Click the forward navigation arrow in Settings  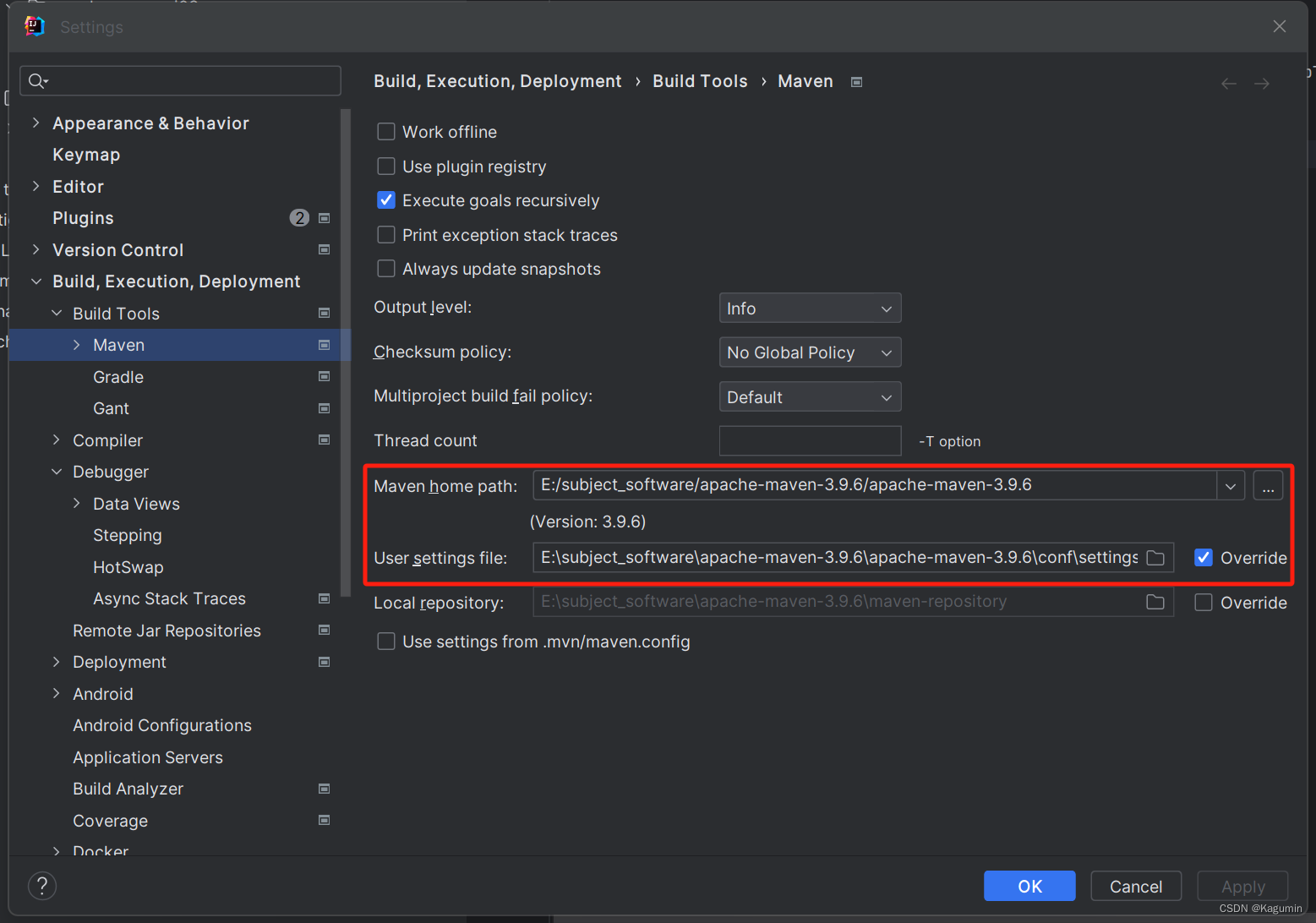click(x=1261, y=82)
